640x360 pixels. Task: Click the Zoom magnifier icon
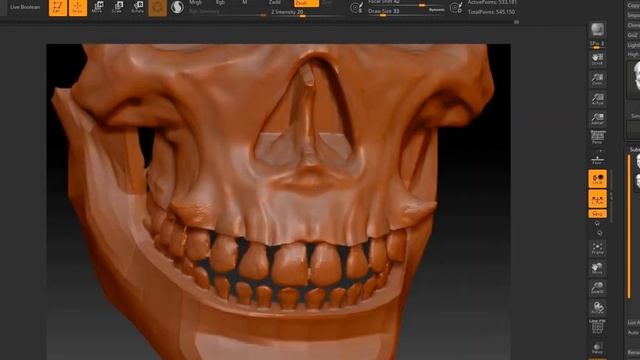pos(597,79)
